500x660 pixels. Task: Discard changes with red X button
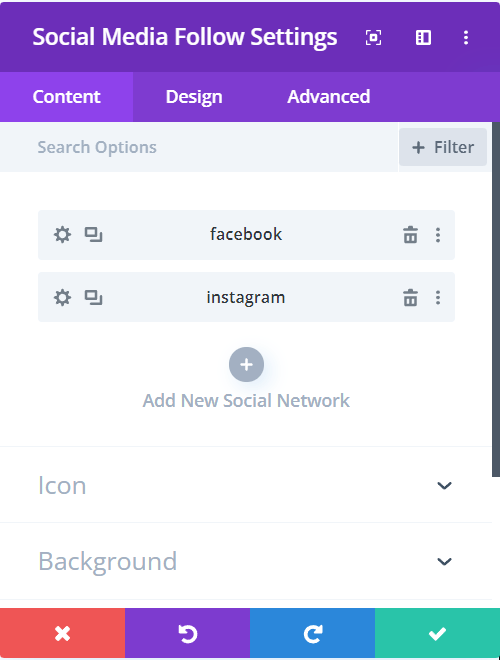62,633
